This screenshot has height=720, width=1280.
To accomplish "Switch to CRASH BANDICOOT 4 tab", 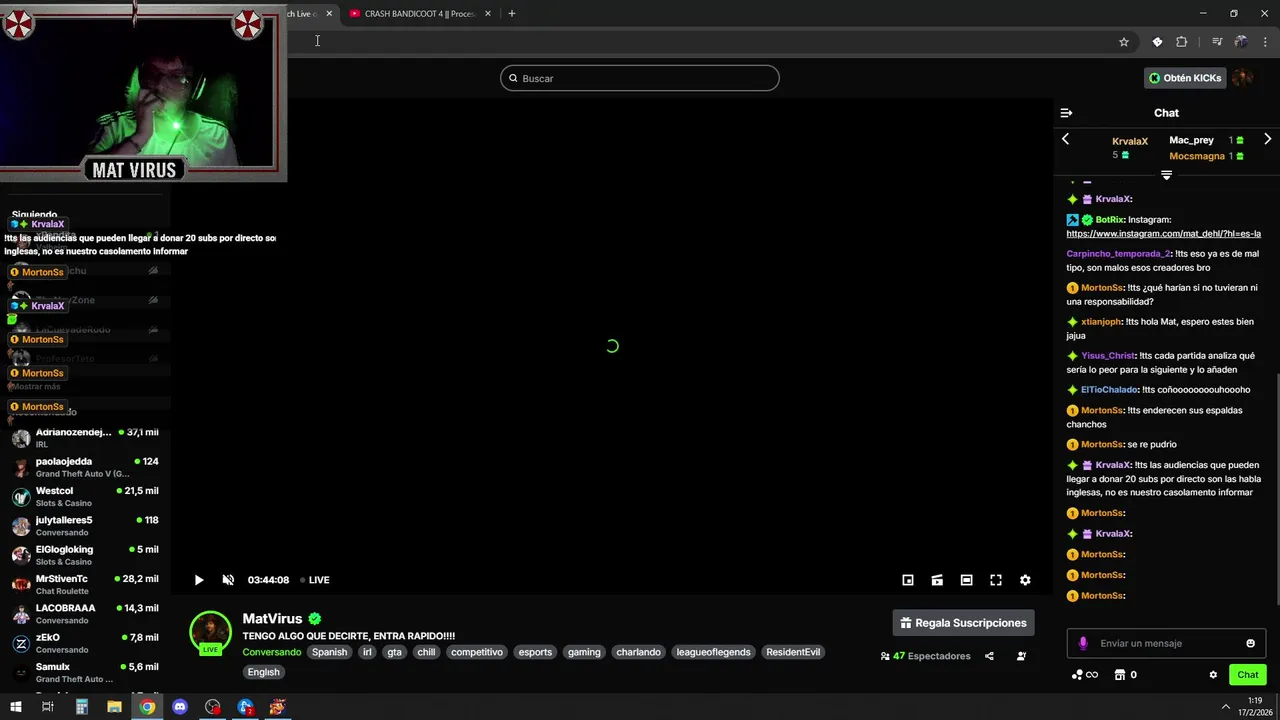I will [x=413, y=14].
